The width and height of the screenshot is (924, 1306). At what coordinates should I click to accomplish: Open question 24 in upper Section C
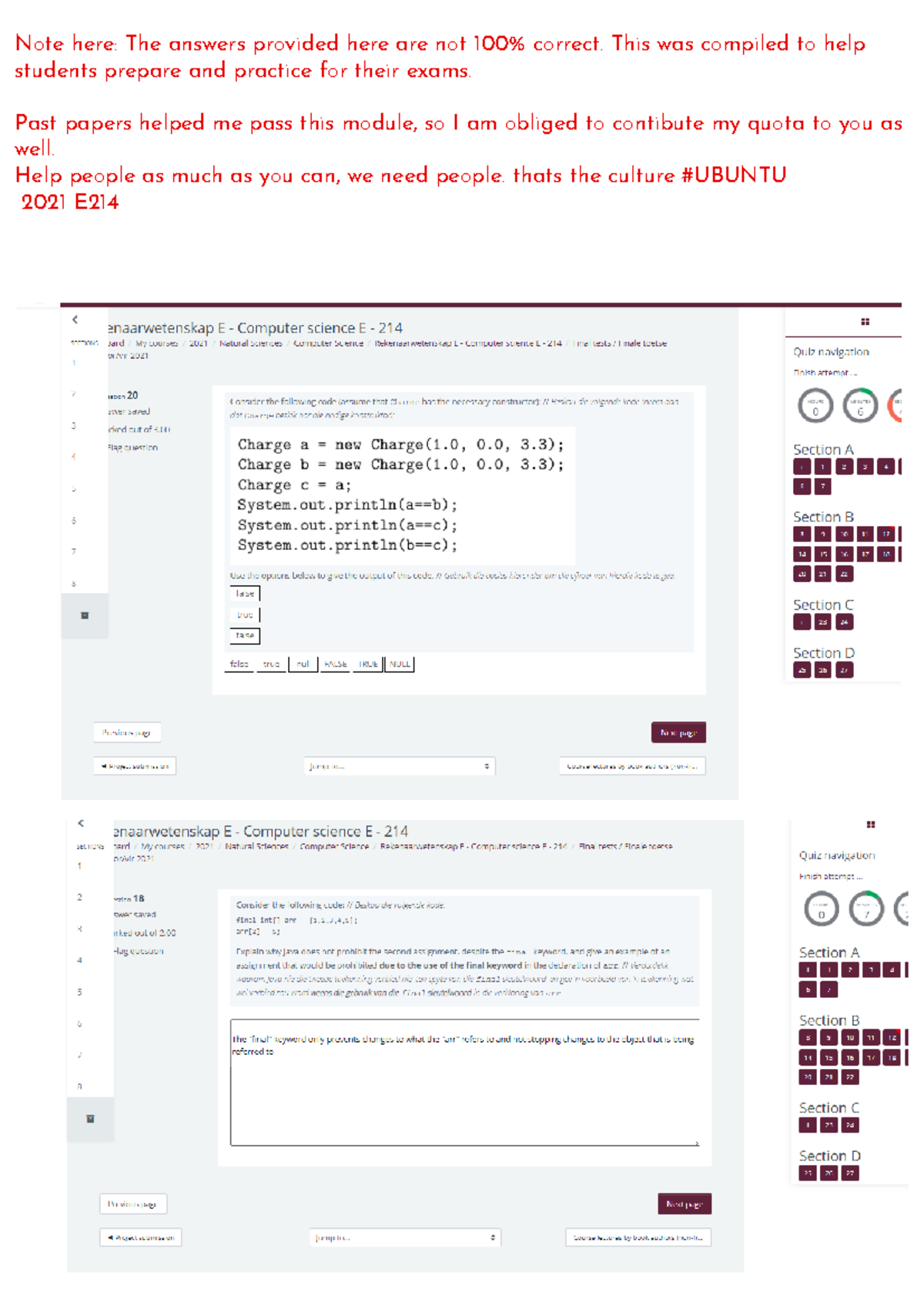coord(845,622)
